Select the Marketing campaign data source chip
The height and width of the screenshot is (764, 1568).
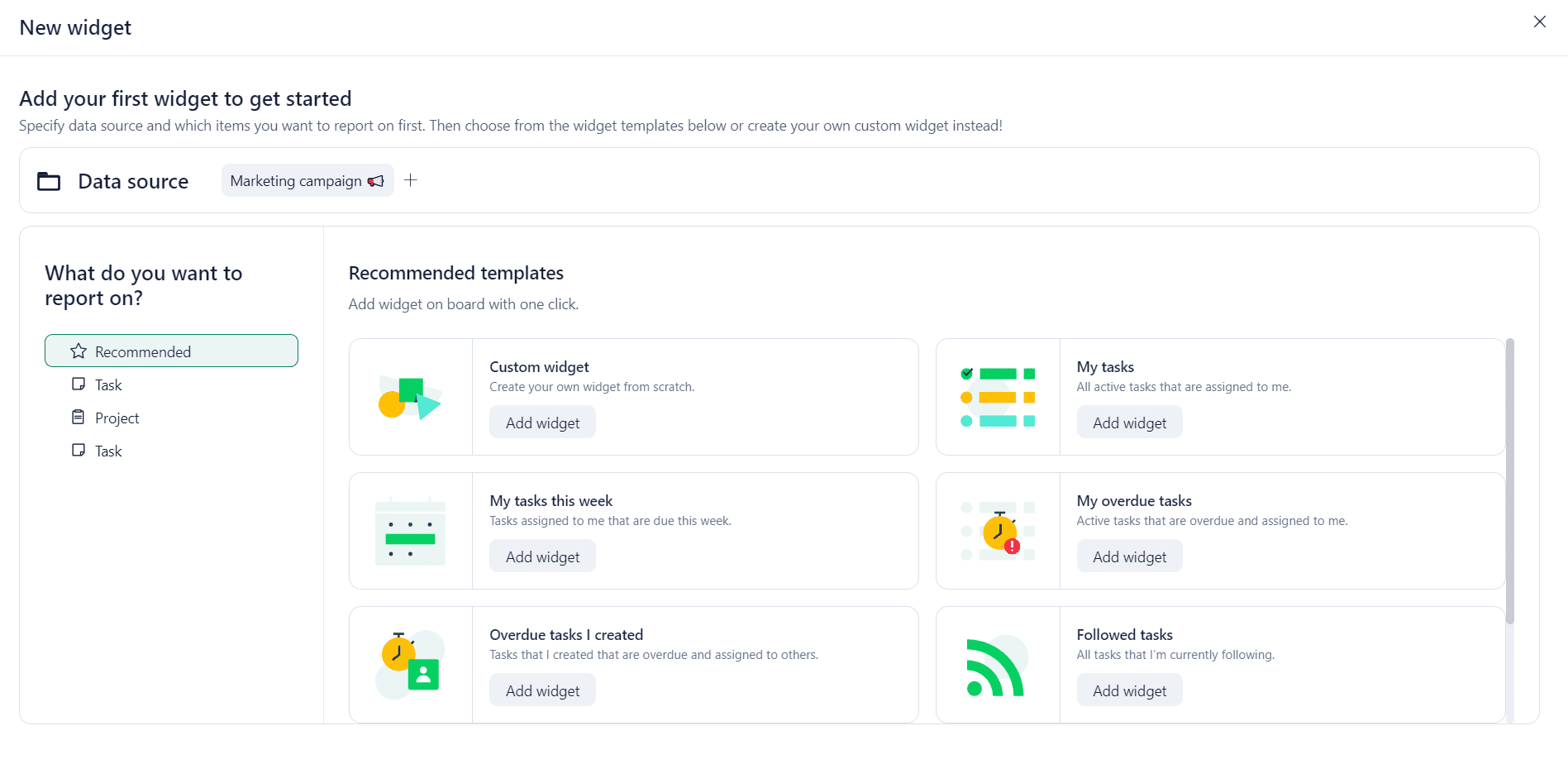click(x=307, y=181)
